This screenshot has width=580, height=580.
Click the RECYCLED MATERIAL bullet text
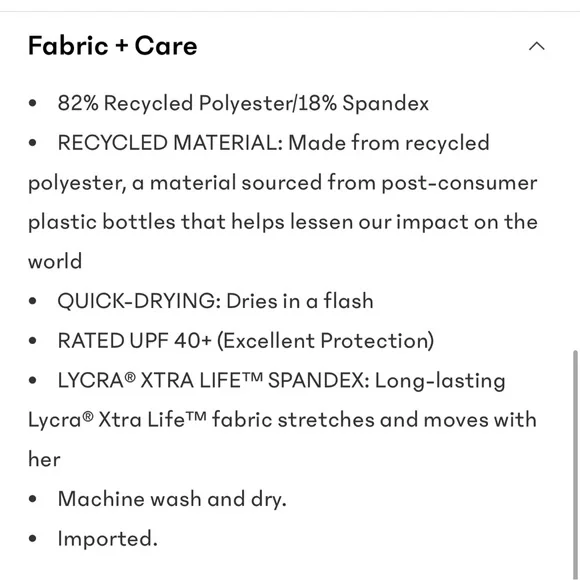(x=273, y=142)
